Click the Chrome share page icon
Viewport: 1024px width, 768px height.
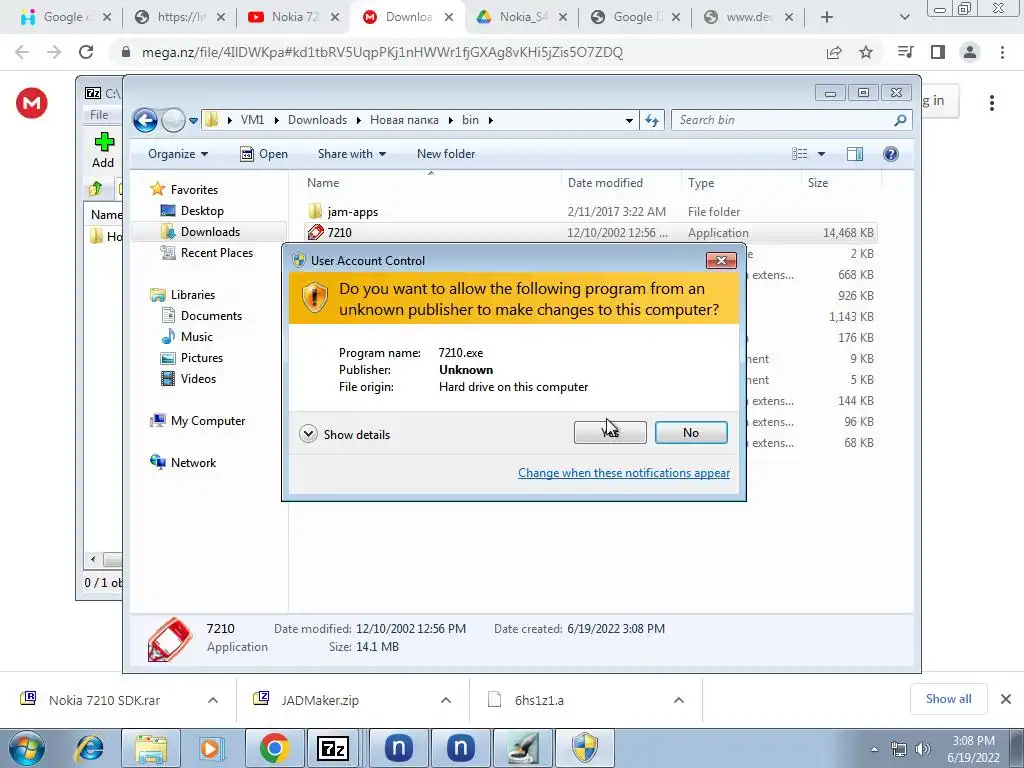834,52
